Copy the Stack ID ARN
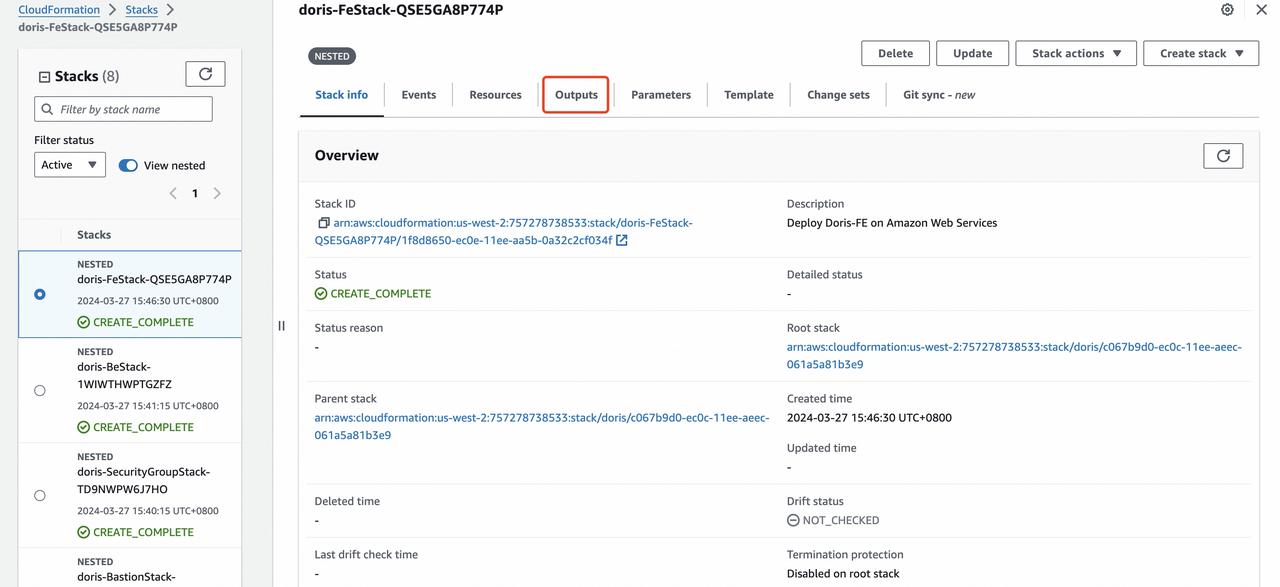Image resolution: width=1280 pixels, height=587 pixels. tap(323, 223)
